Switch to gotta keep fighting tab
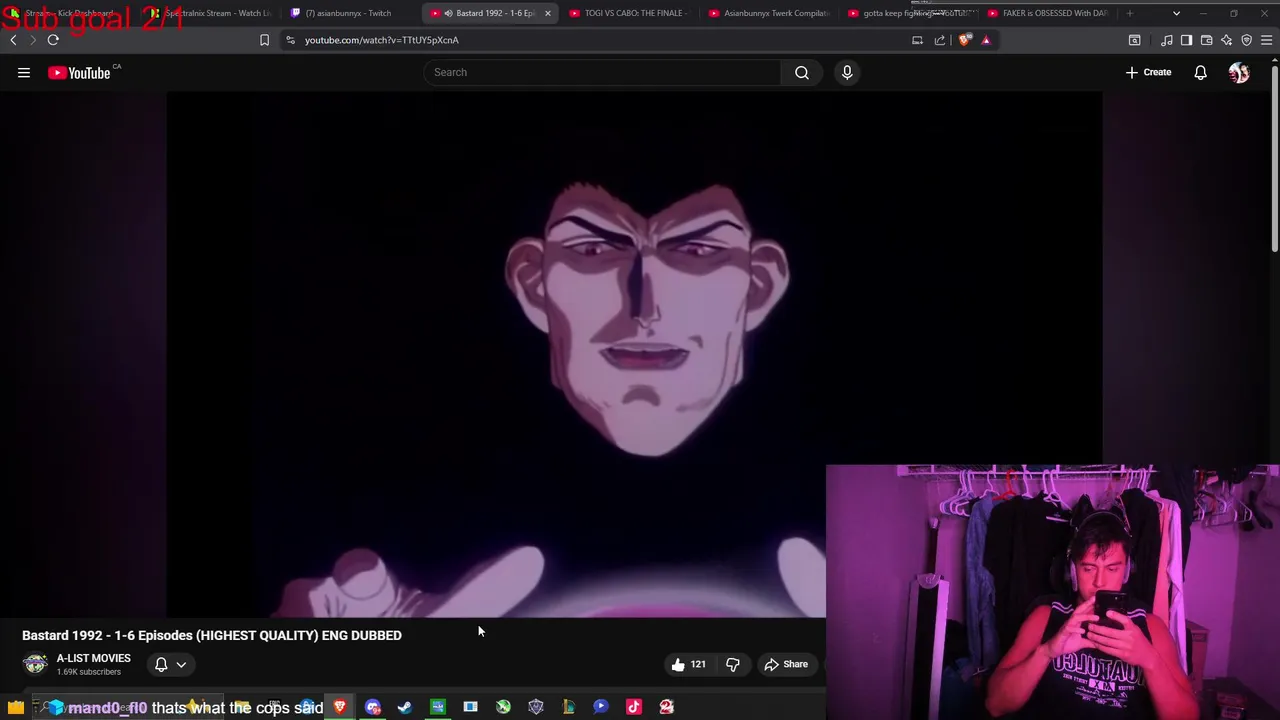The height and width of the screenshot is (720, 1280). pyautogui.click(x=907, y=13)
